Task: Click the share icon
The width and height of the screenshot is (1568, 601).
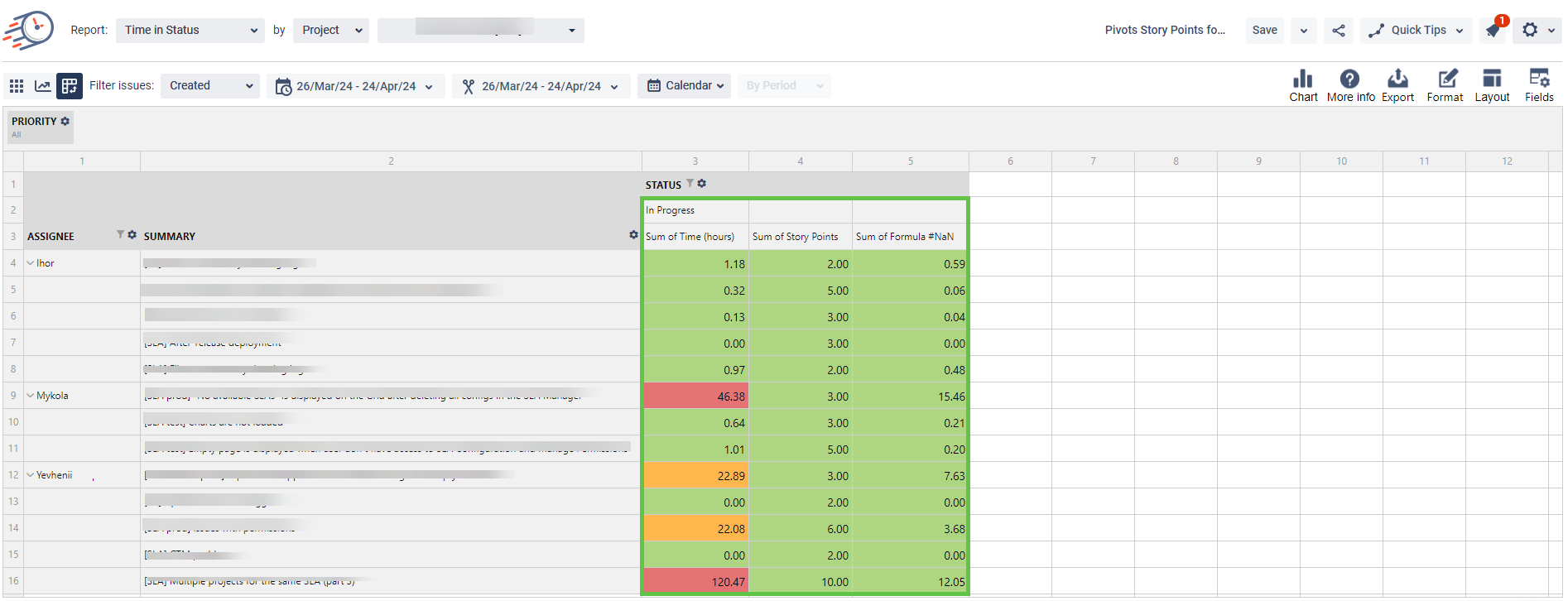Action: tap(1339, 31)
